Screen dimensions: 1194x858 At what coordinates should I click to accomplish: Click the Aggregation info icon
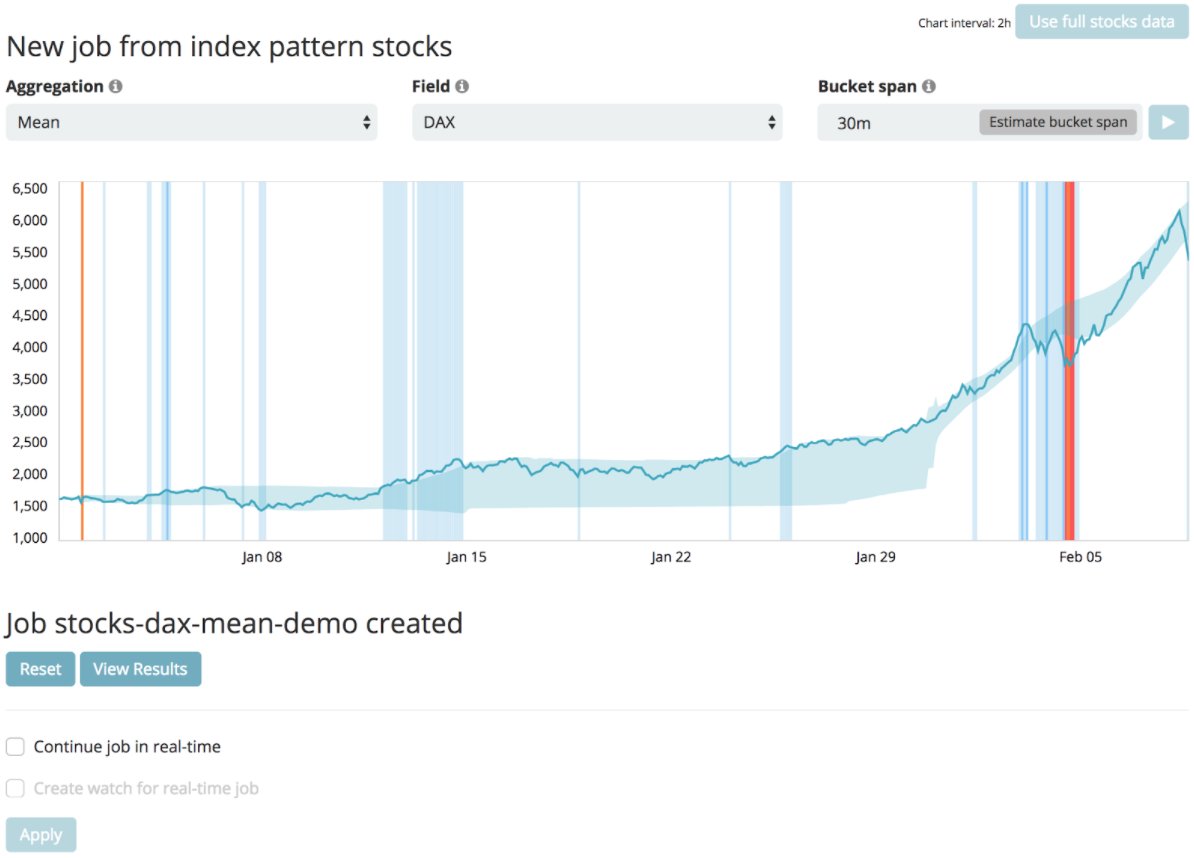116,87
